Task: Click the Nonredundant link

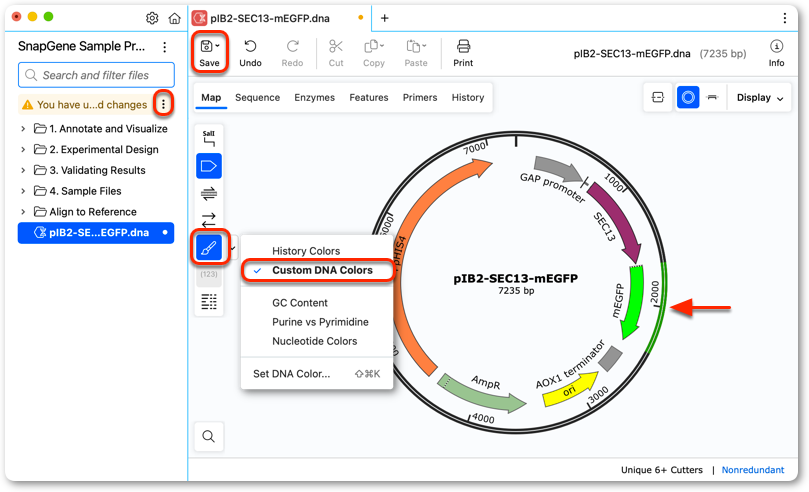Action: coord(752,470)
